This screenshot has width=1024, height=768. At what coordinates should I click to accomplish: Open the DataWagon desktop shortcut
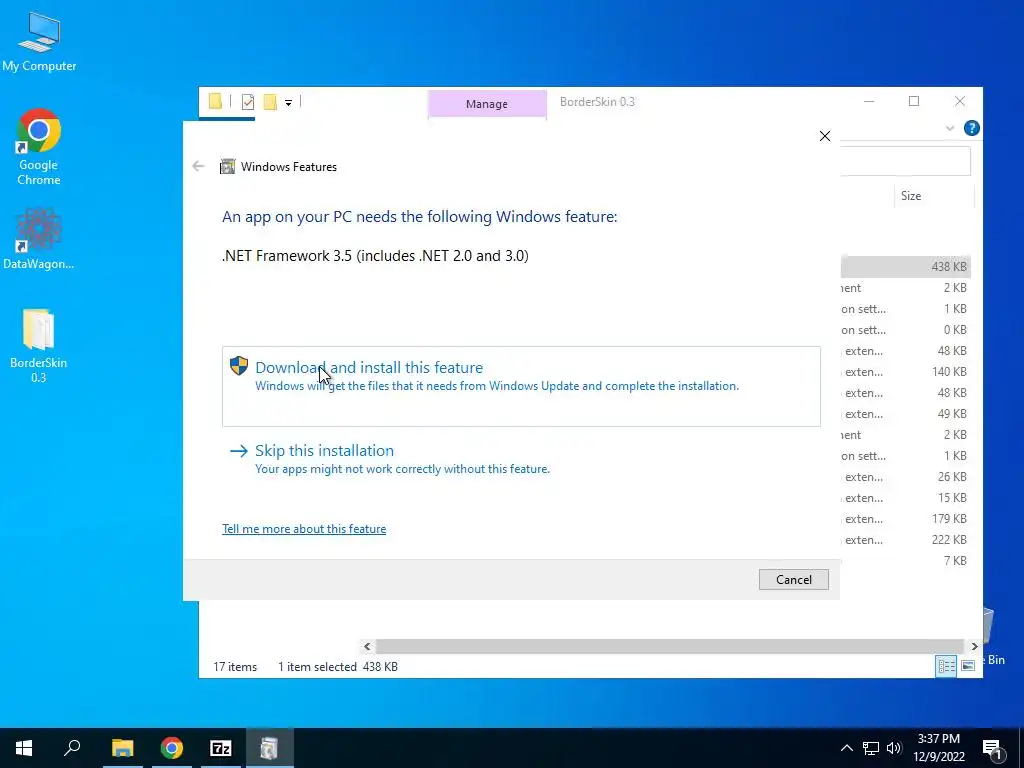pyautogui.click(x=39, y=239)
